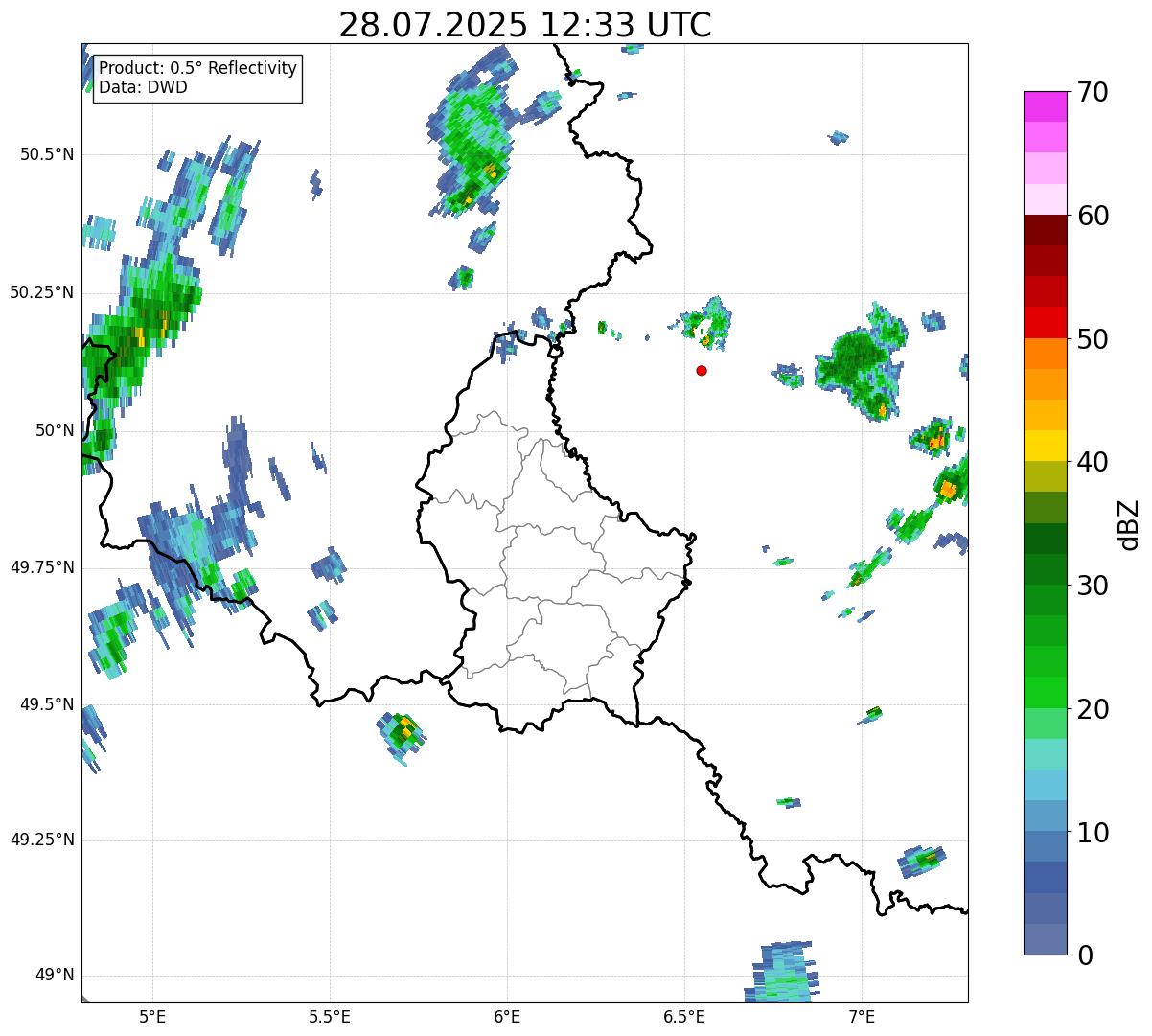Click the latitude label "49.25°N"
Screen dimensions: 1152x1036
(42, 840)
